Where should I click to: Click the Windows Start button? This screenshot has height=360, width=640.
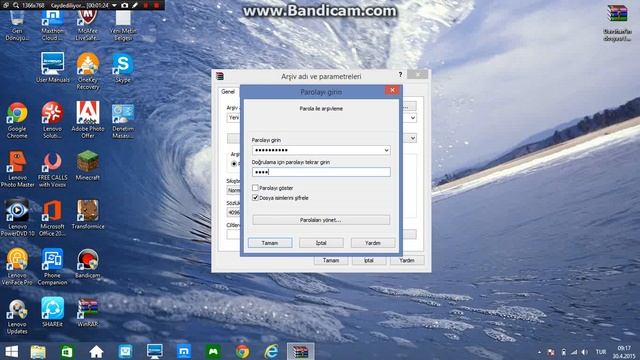[11, 351]
